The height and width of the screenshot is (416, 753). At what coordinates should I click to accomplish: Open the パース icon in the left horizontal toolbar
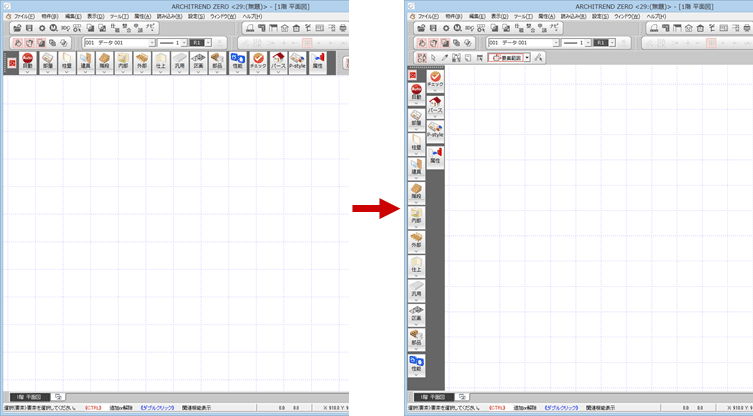(x=277, y=62)
